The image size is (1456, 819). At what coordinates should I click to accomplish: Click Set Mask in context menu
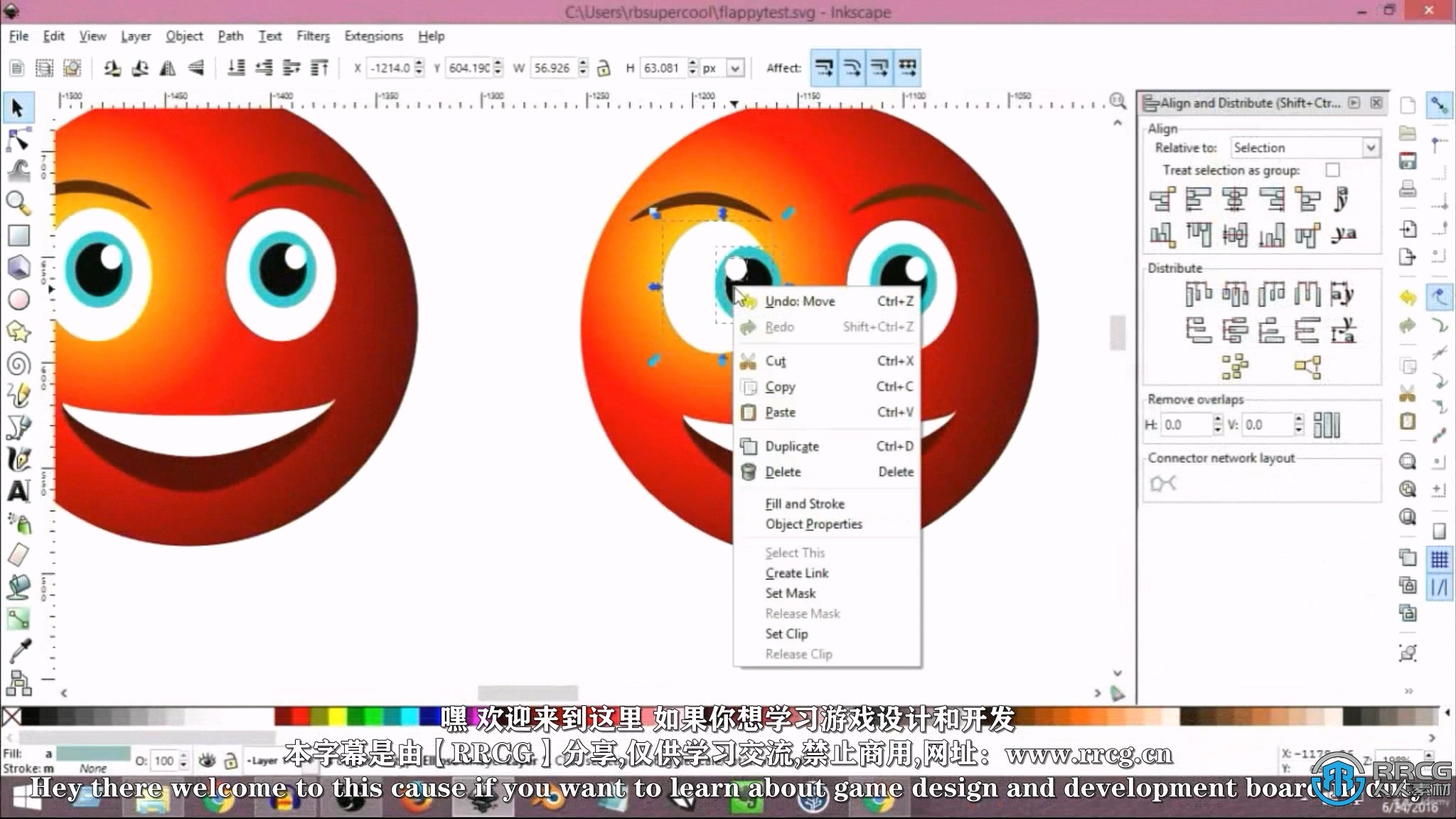point(790,593)
